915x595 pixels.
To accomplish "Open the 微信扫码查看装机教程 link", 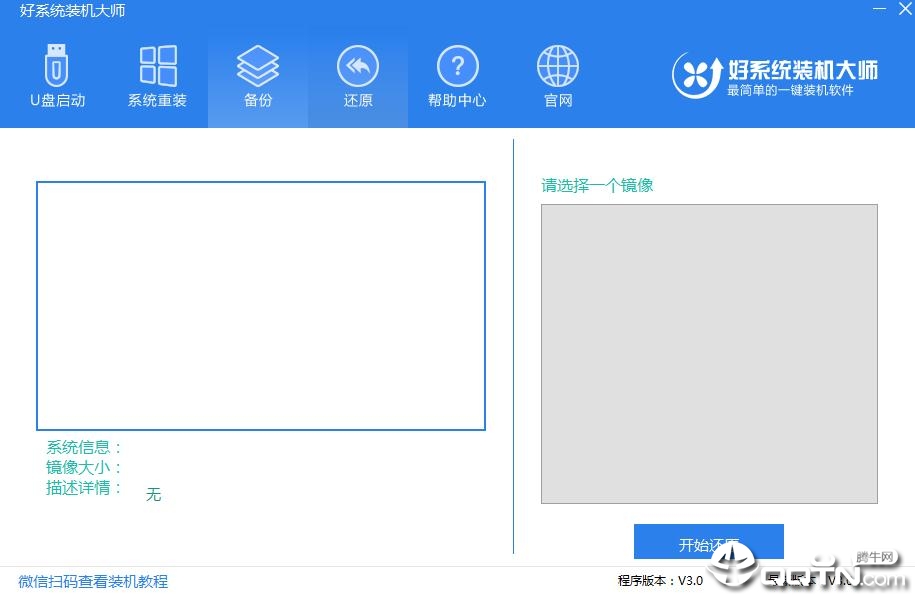I will click(93, 581).
